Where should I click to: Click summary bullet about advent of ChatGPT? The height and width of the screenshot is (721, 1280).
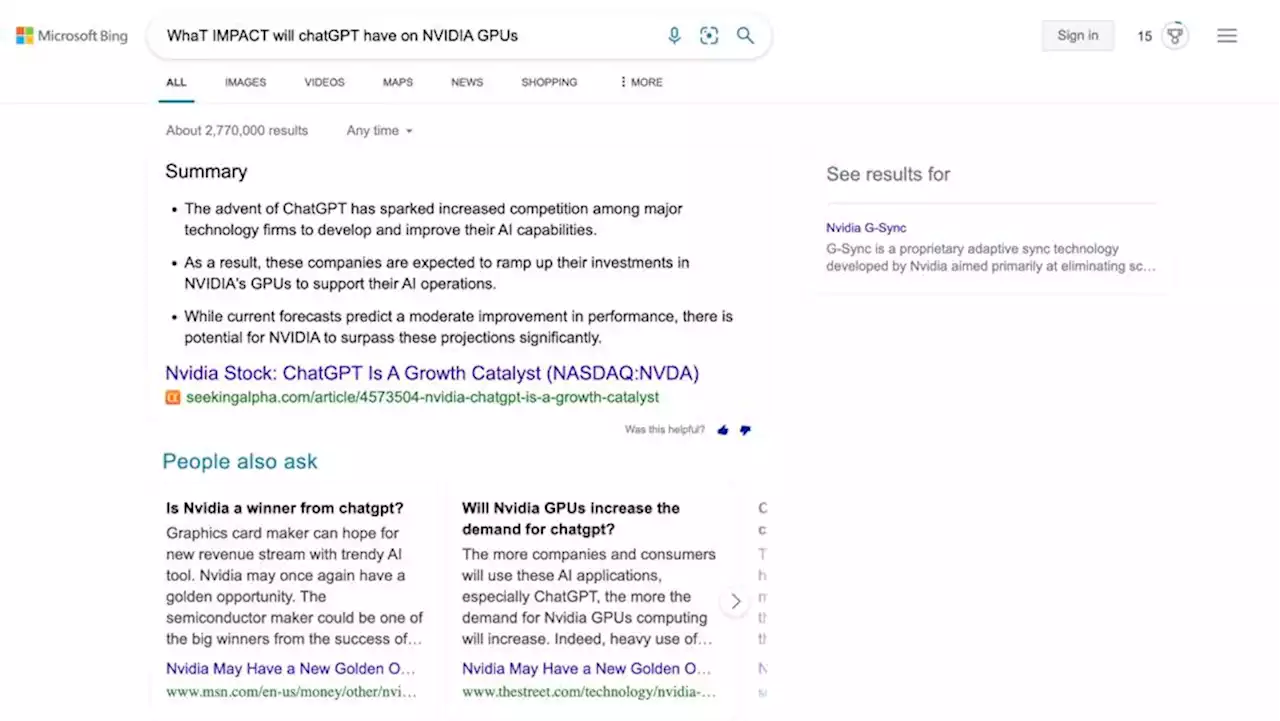coord(433,219)
